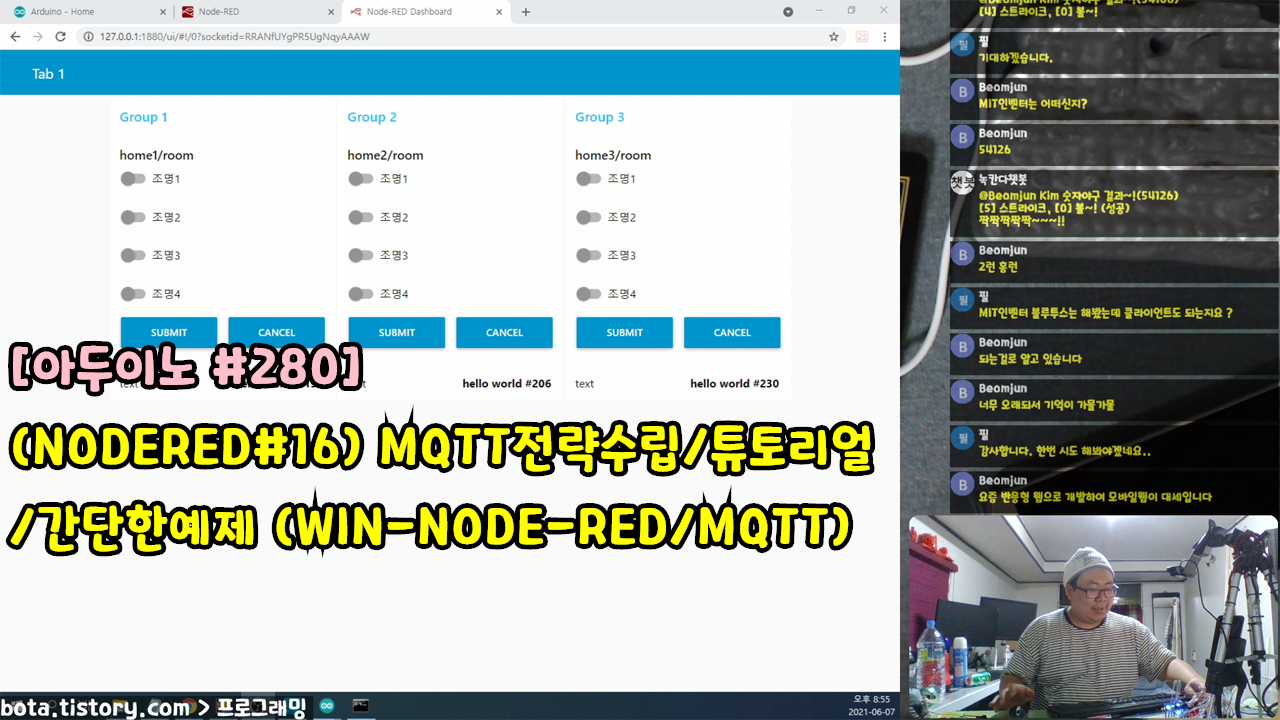Click the Chrome profile download icon
Viewport: 1280px width, 720px height.
point(788,12)
